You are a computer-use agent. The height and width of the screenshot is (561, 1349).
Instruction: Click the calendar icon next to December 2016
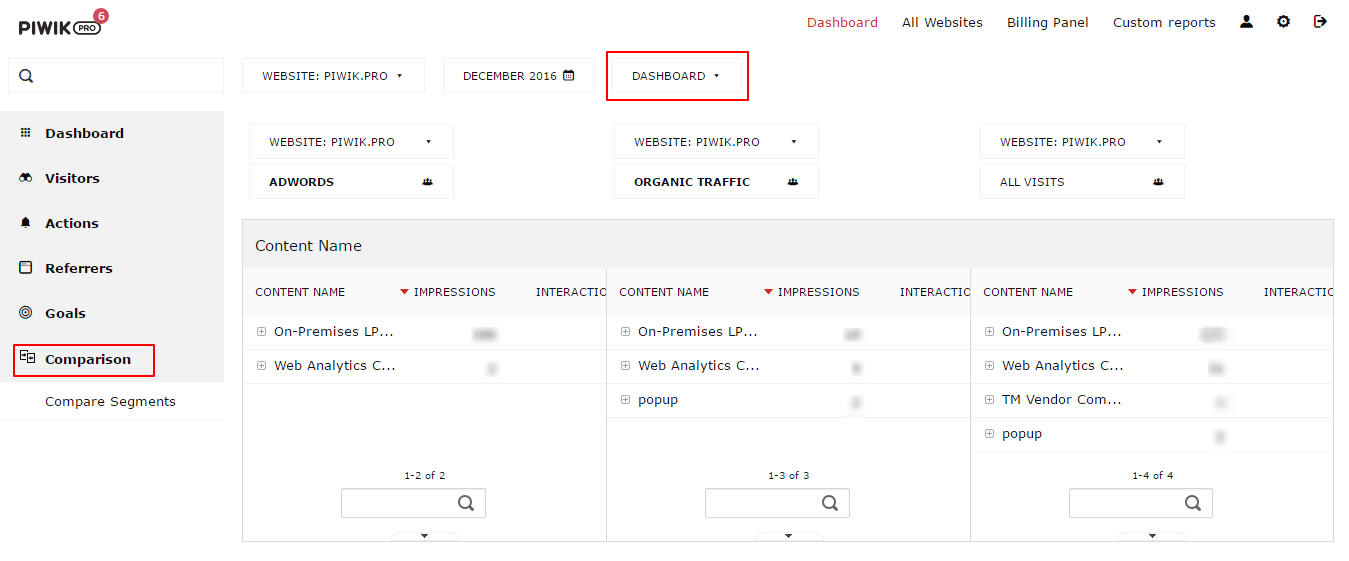pos(569,75)
